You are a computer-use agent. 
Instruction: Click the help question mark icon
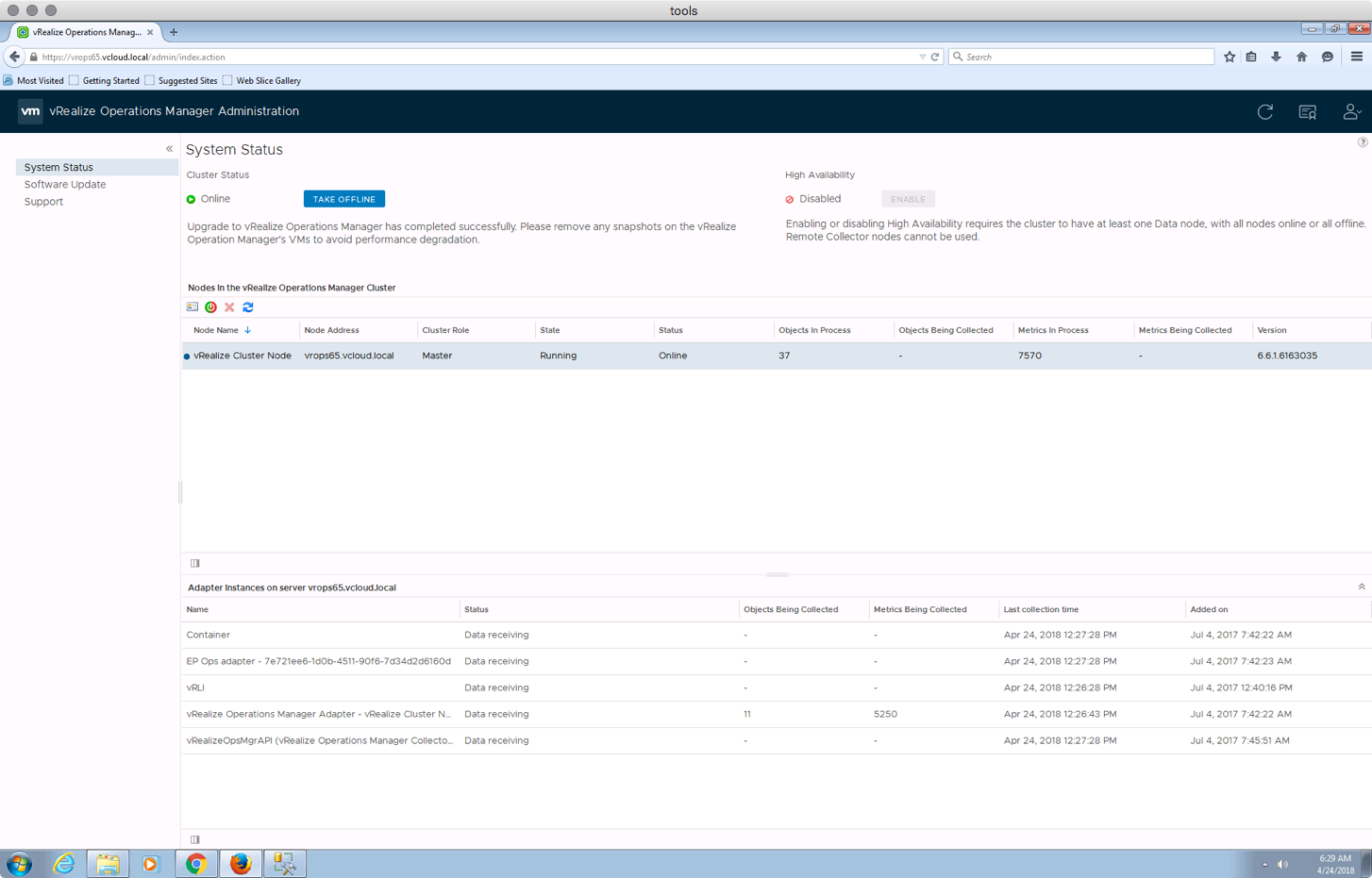click(1363, 142)
